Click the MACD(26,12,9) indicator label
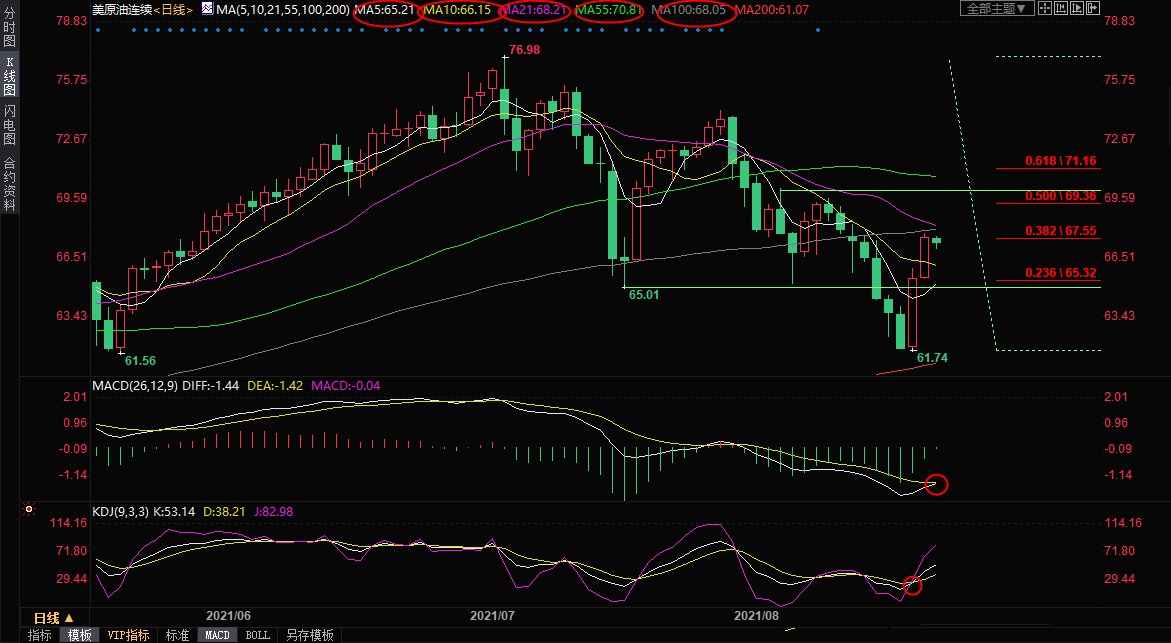The width and height of the screenshot is (1171, 643). 135,385
